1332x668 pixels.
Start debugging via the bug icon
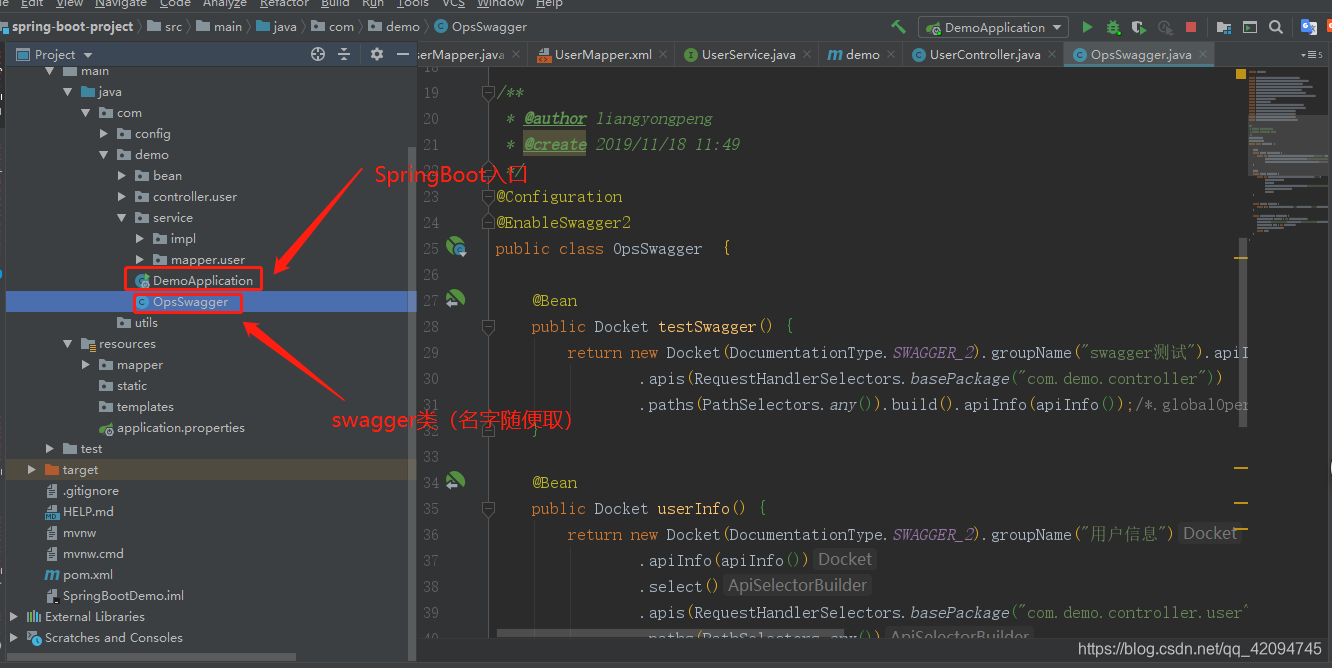(1113, 27)
